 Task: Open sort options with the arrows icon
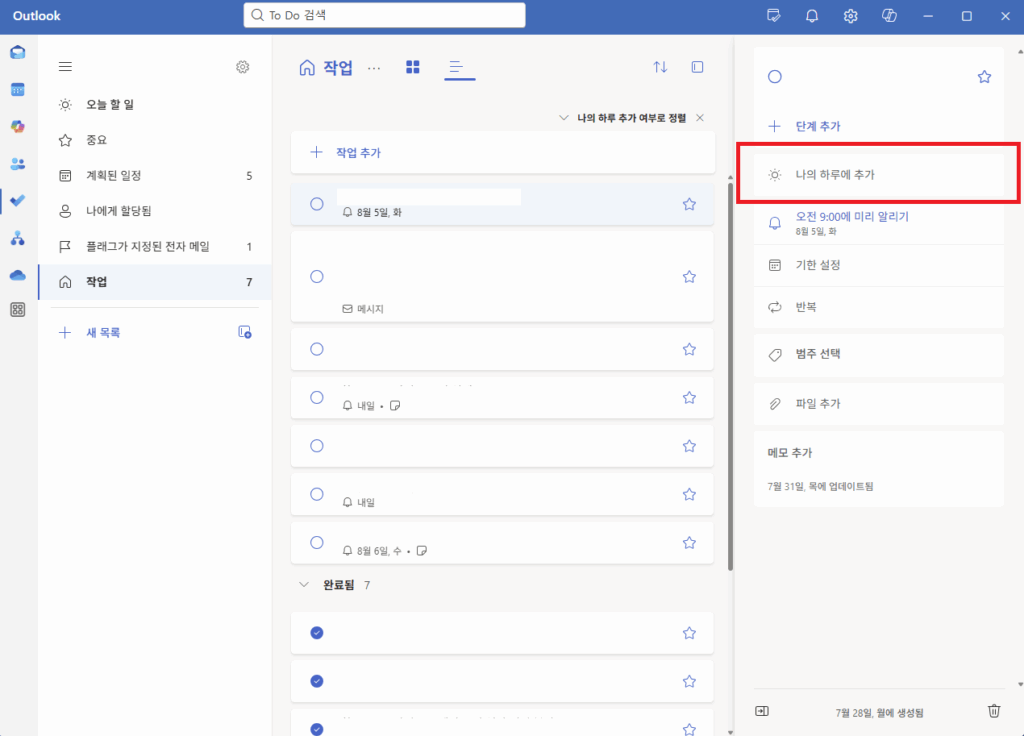pos(660,67)
